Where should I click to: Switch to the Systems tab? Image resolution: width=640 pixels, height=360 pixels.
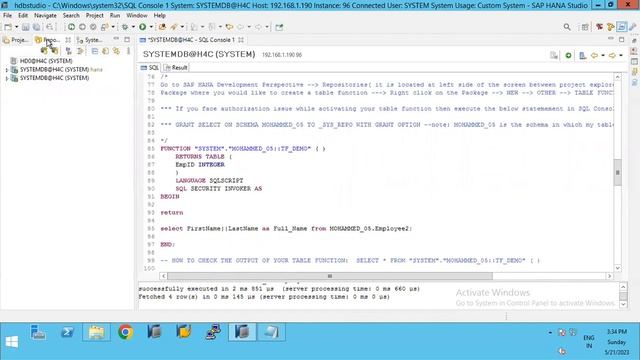(x=89, y=40)
